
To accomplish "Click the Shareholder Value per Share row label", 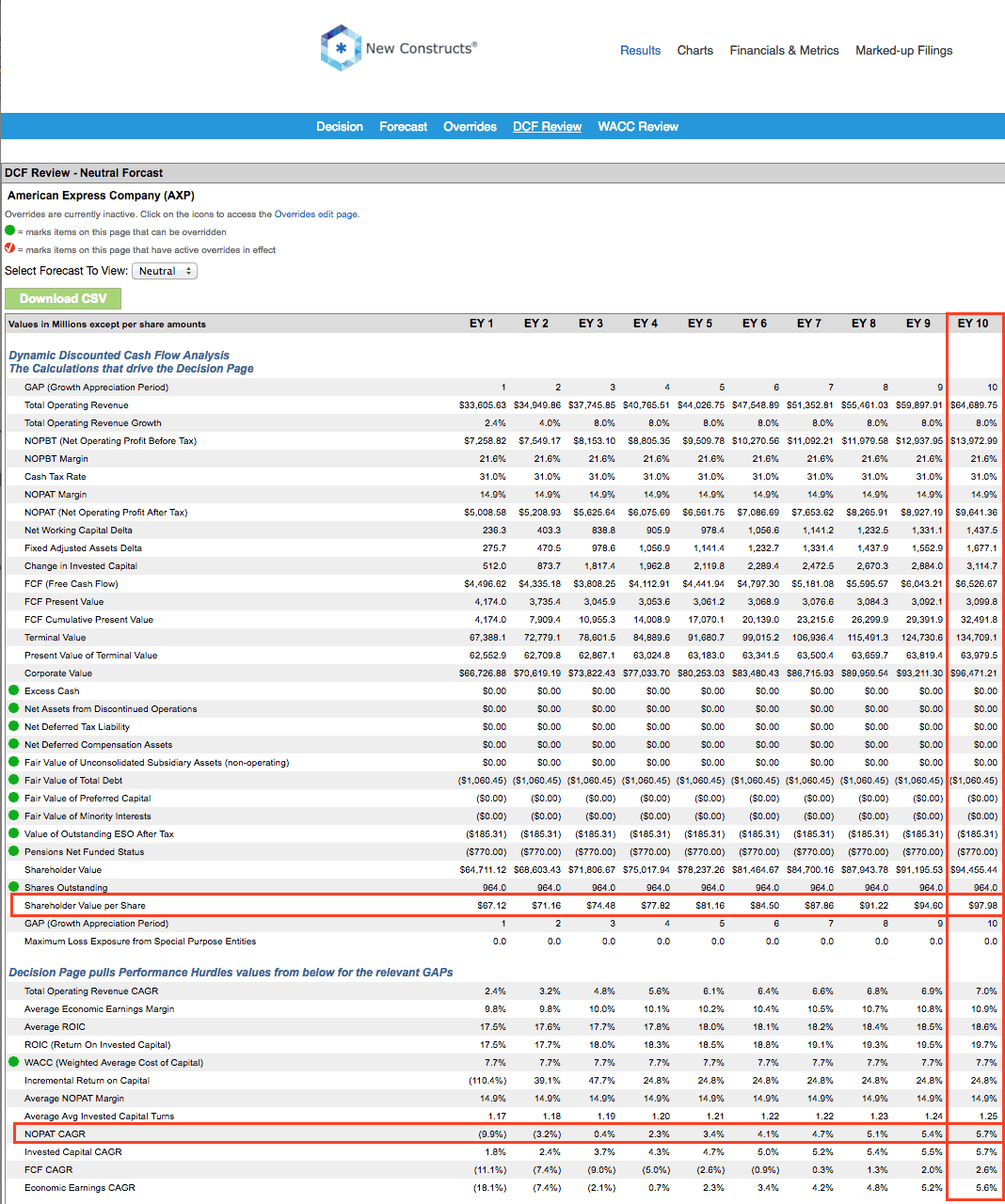I will tap(85, 906).
